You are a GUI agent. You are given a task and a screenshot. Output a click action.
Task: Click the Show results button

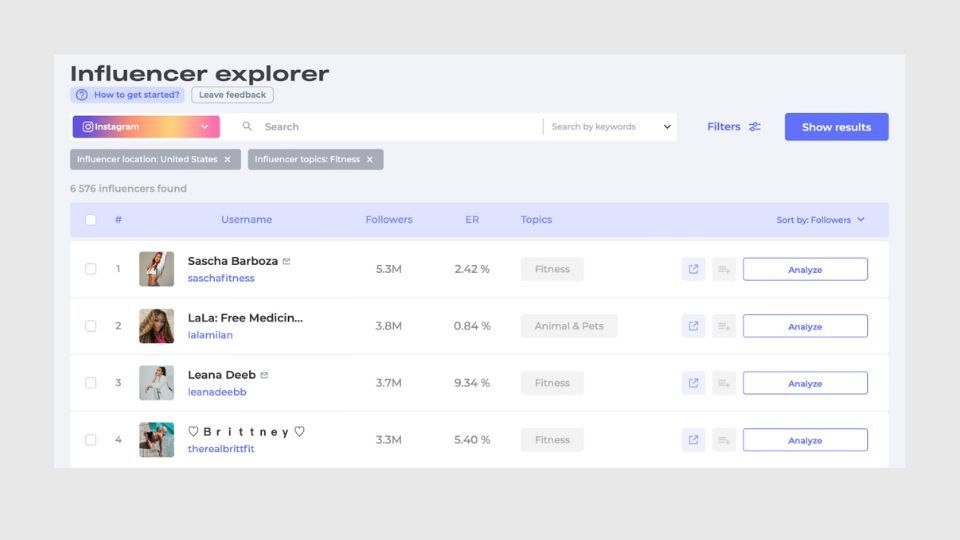click(836, 127)
